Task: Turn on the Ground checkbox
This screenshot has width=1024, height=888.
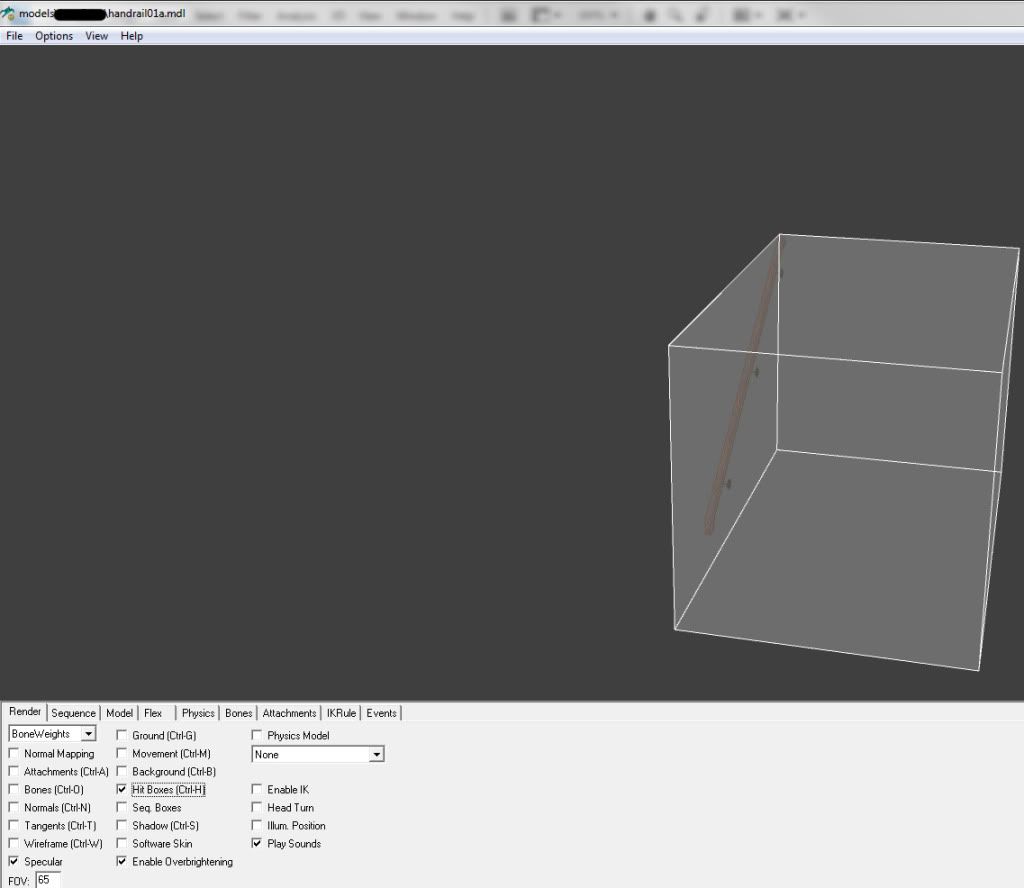Action: pyautogui.click(x=122, y=736)
